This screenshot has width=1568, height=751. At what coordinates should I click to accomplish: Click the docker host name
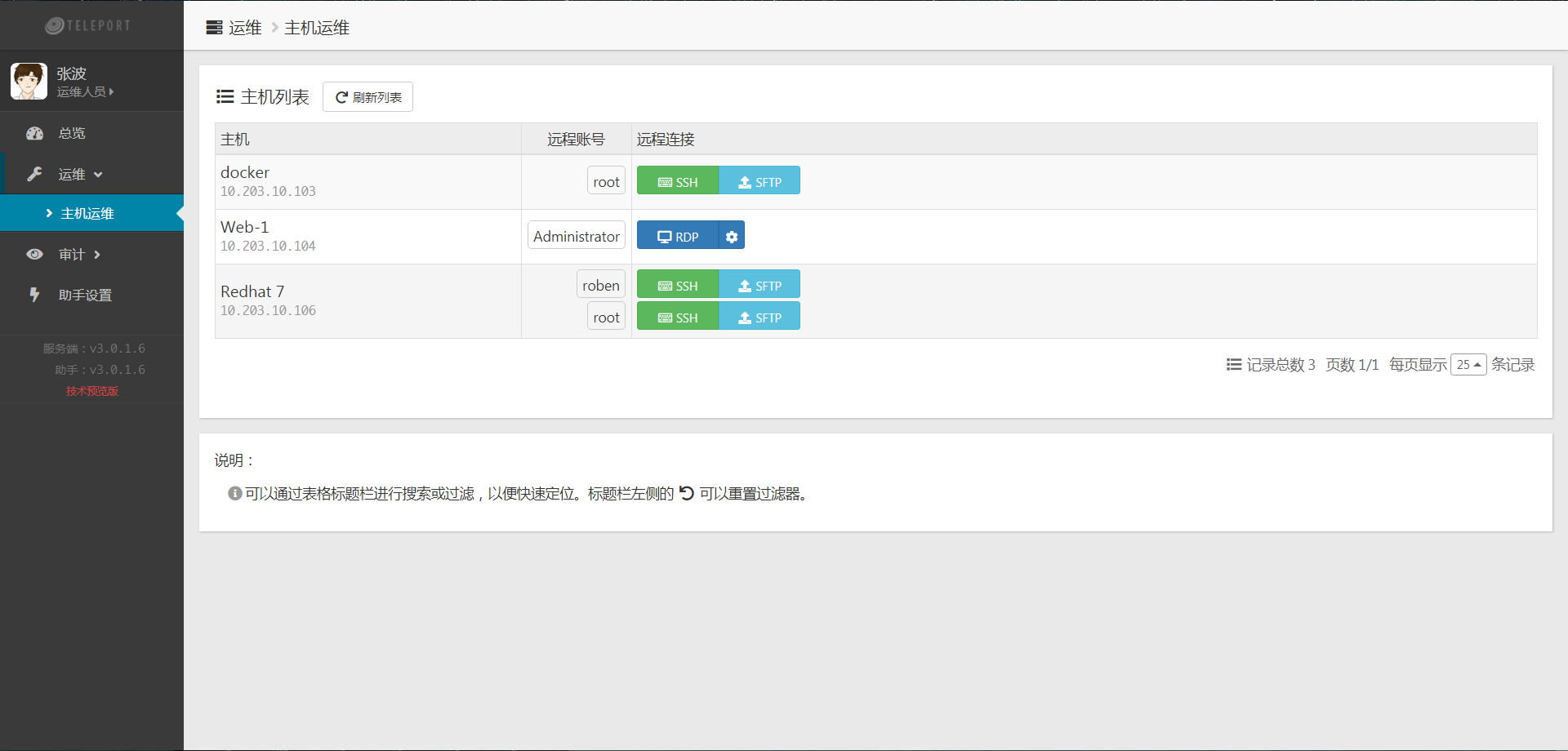pos(245,172)
